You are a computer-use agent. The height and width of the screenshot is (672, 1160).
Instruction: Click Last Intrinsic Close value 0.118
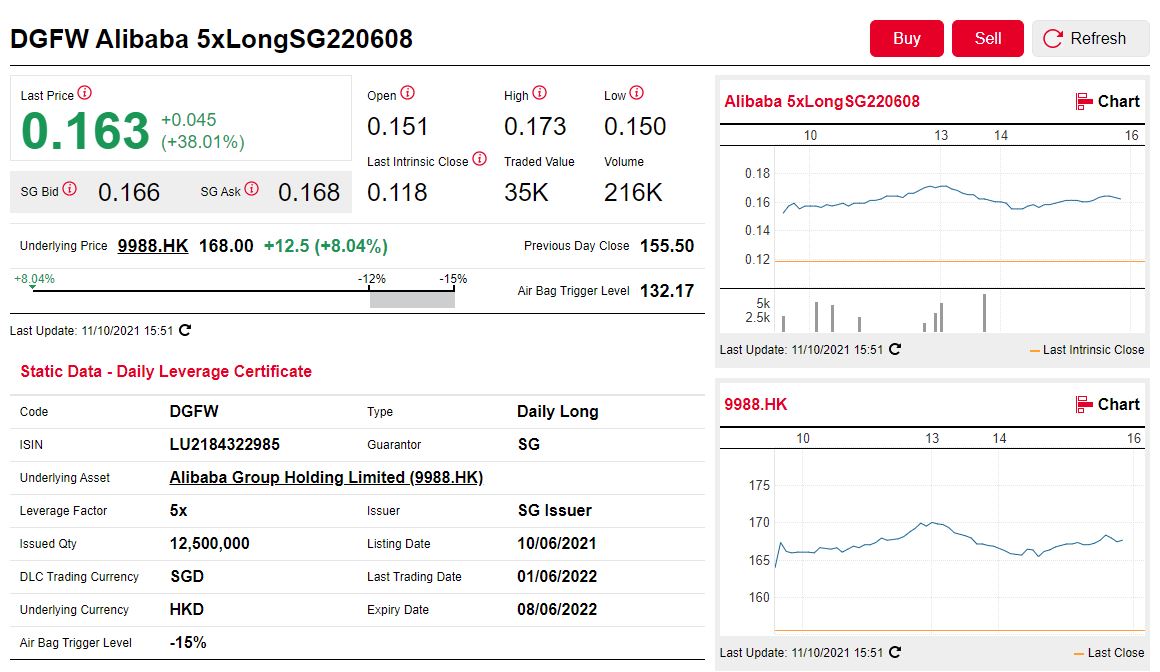tap(397, 192)
